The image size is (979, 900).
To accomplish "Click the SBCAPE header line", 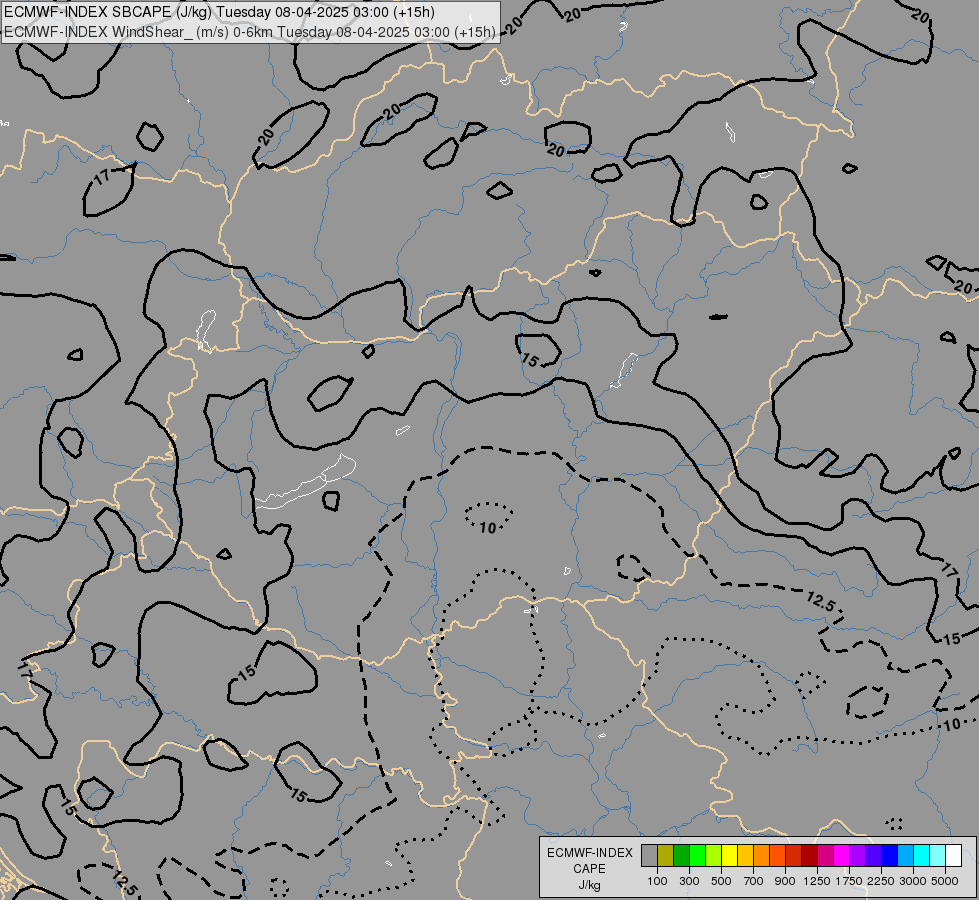I will coord(219,12).
